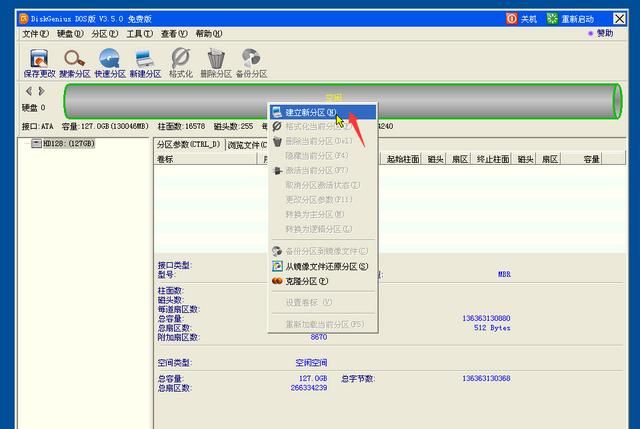
Task: Open the 查看 View menu
Action: pyautogui.click(x=174, y=34)
